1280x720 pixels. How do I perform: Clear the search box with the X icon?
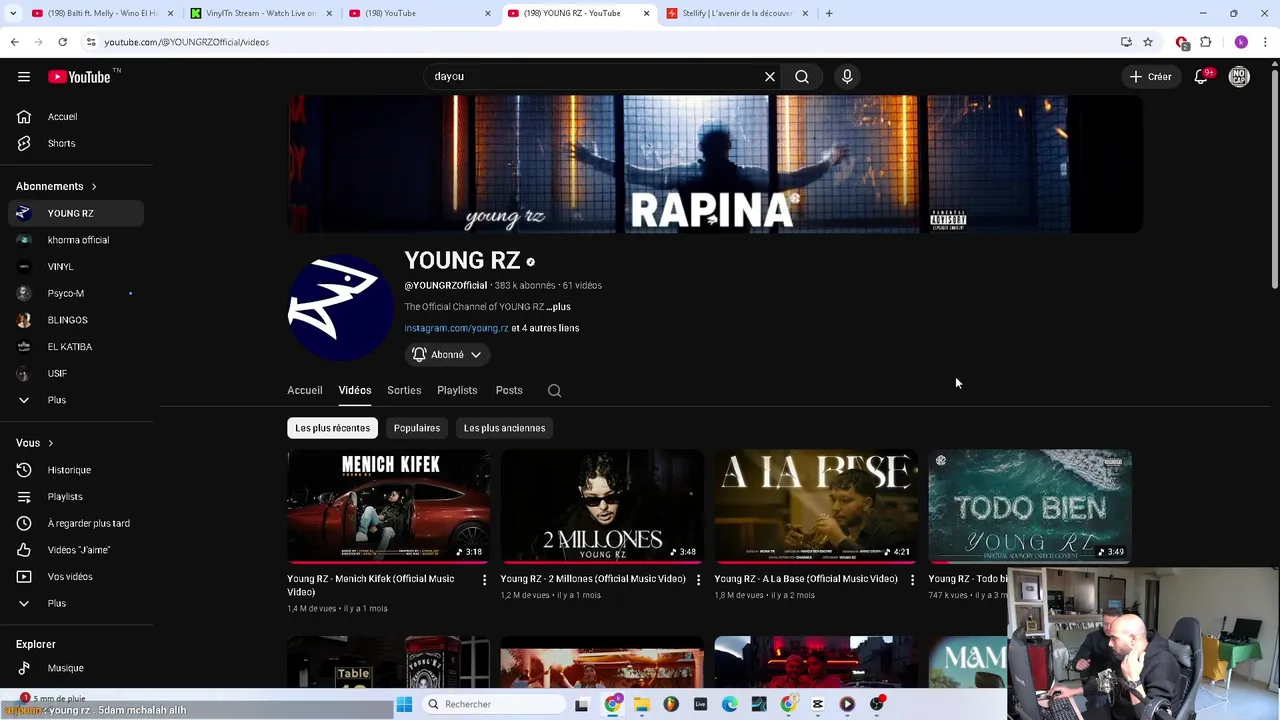click(x=770, y=77)
